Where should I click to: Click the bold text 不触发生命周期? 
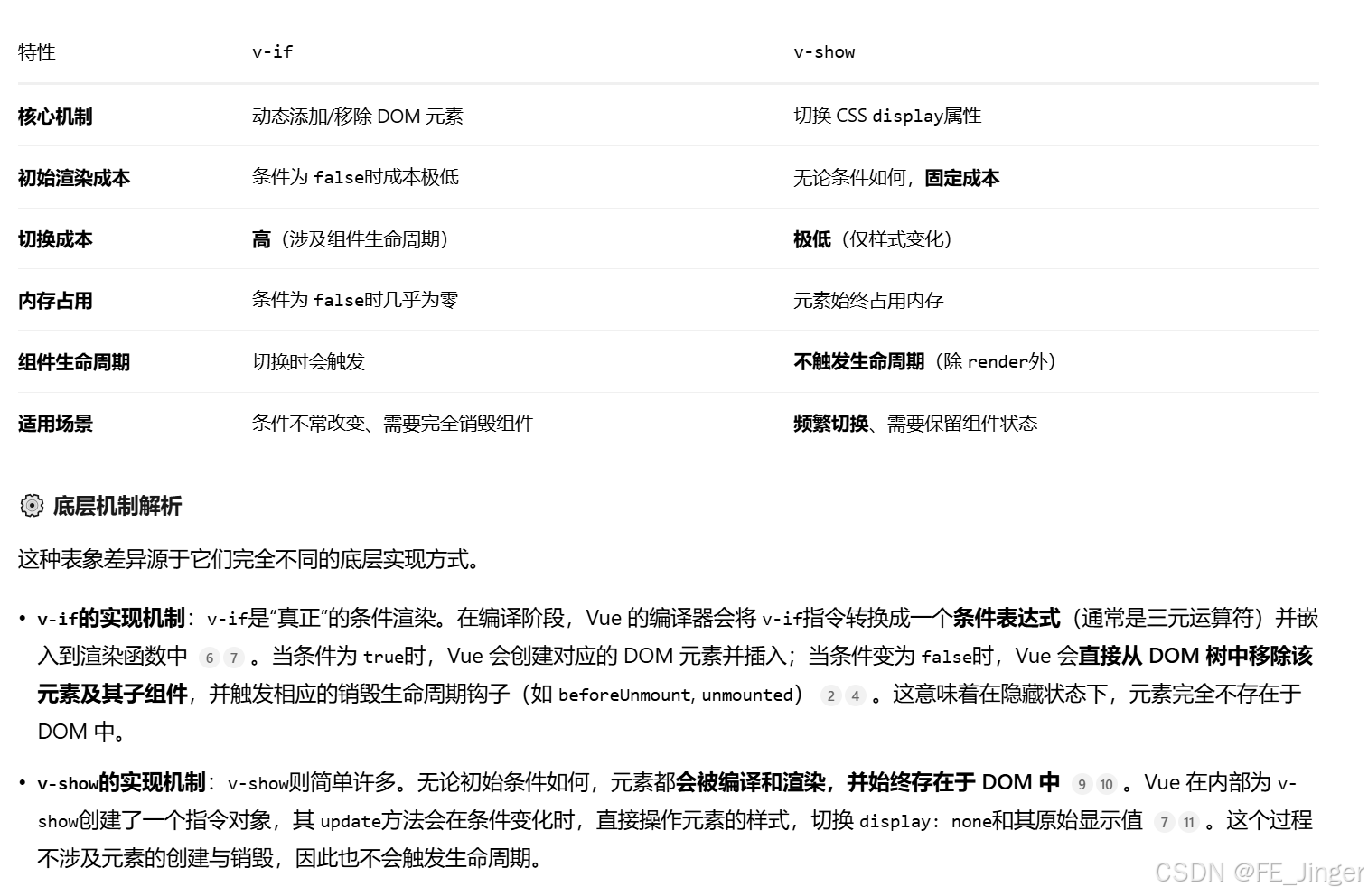[858, 361]
